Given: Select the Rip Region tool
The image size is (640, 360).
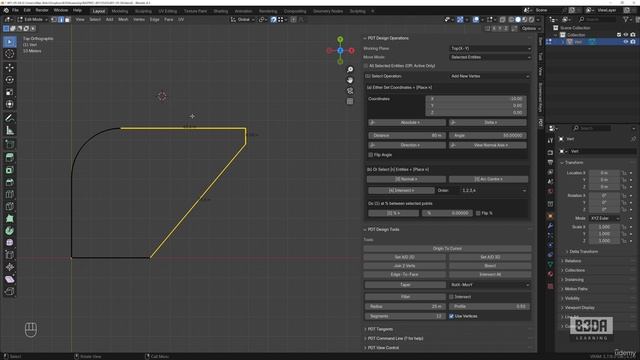Looking at the screenshot, I should pyautogui.click(x=9, y=292).
